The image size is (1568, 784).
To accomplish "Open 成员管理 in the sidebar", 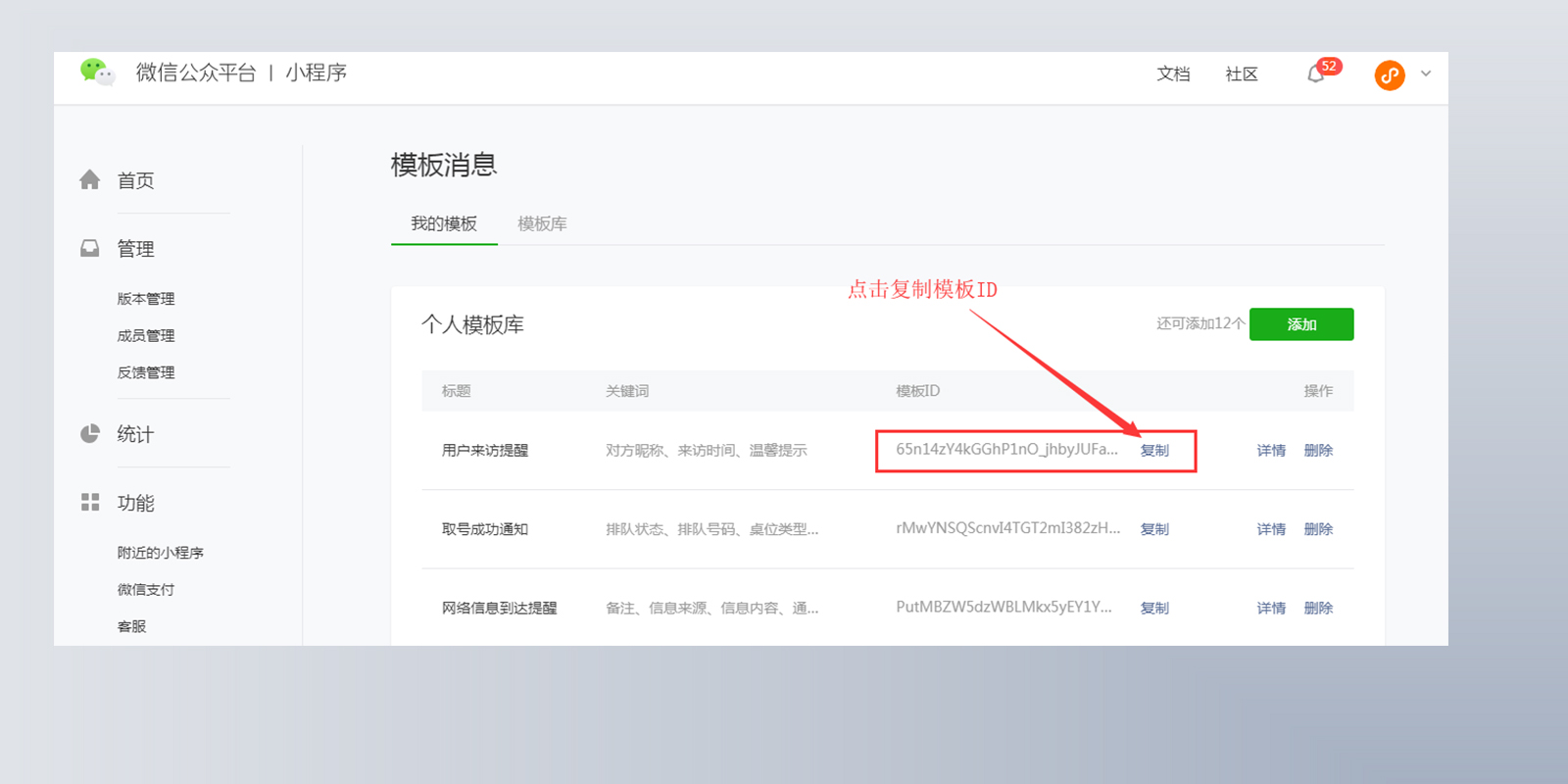I will click(146, 336).
